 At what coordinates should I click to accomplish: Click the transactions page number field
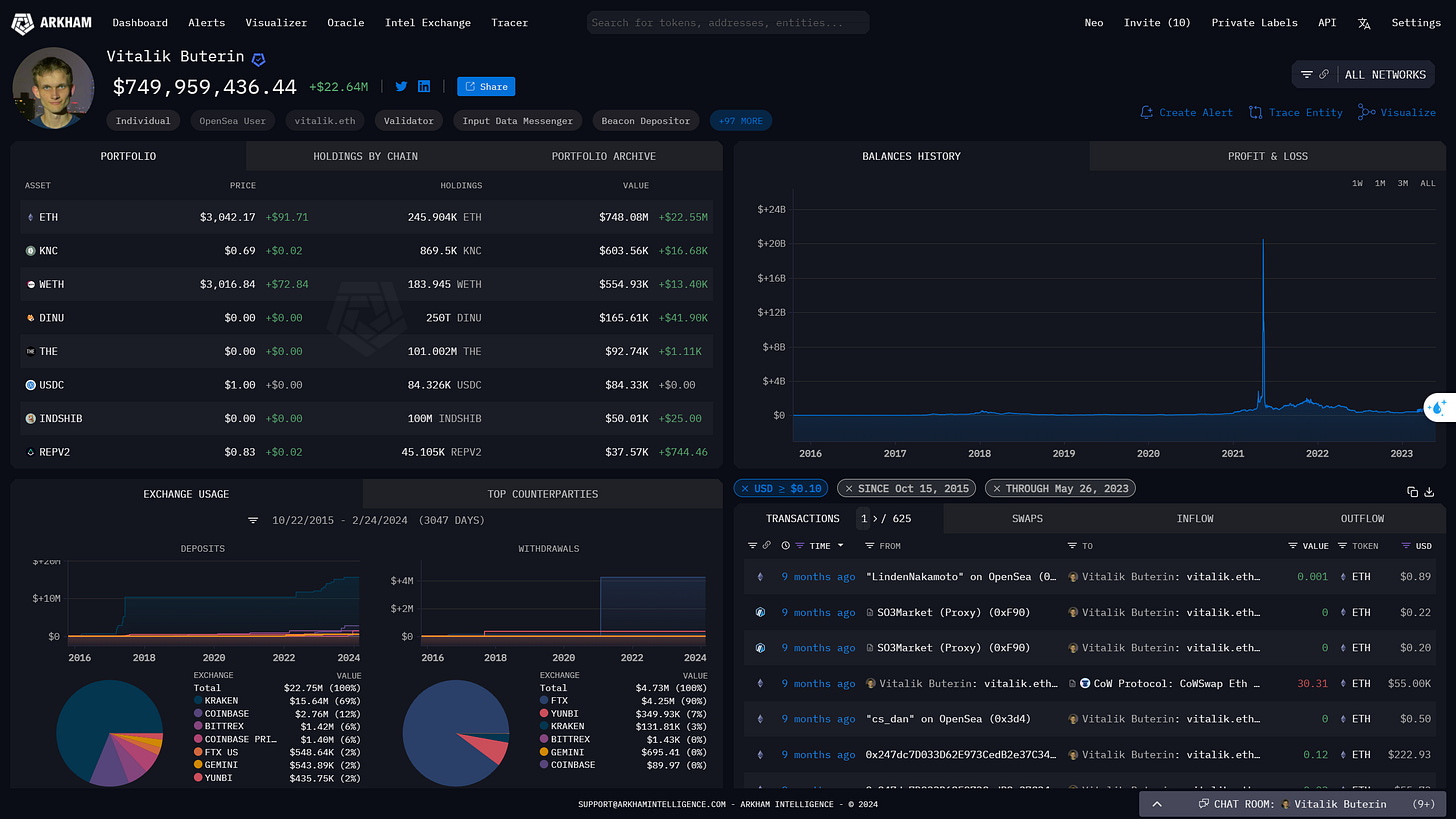(x=864, y=519)
